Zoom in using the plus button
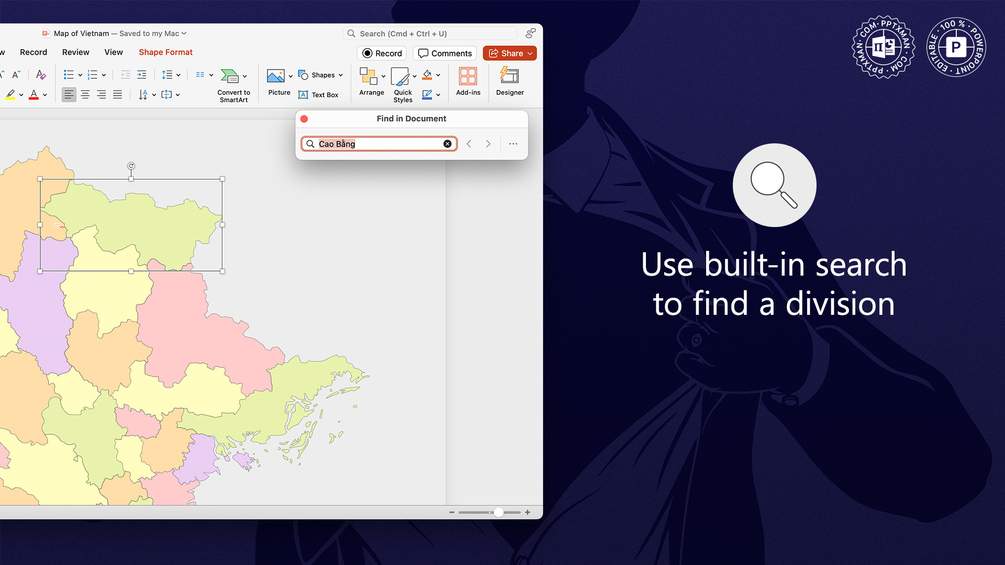This screenshot has height=565, width=1005. click(x=527, y=512)
